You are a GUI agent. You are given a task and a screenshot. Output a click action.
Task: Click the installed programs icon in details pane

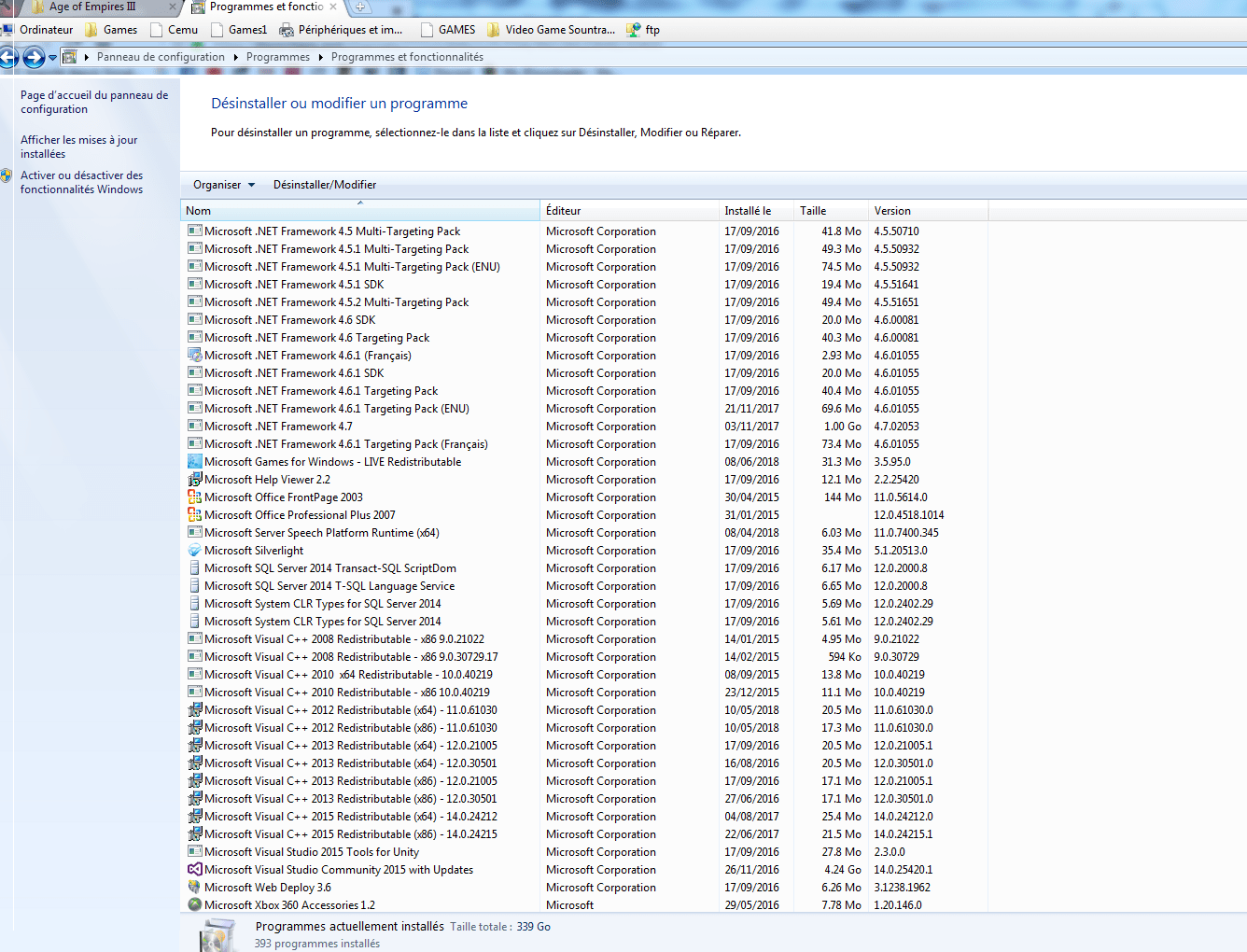coord(218,934)
